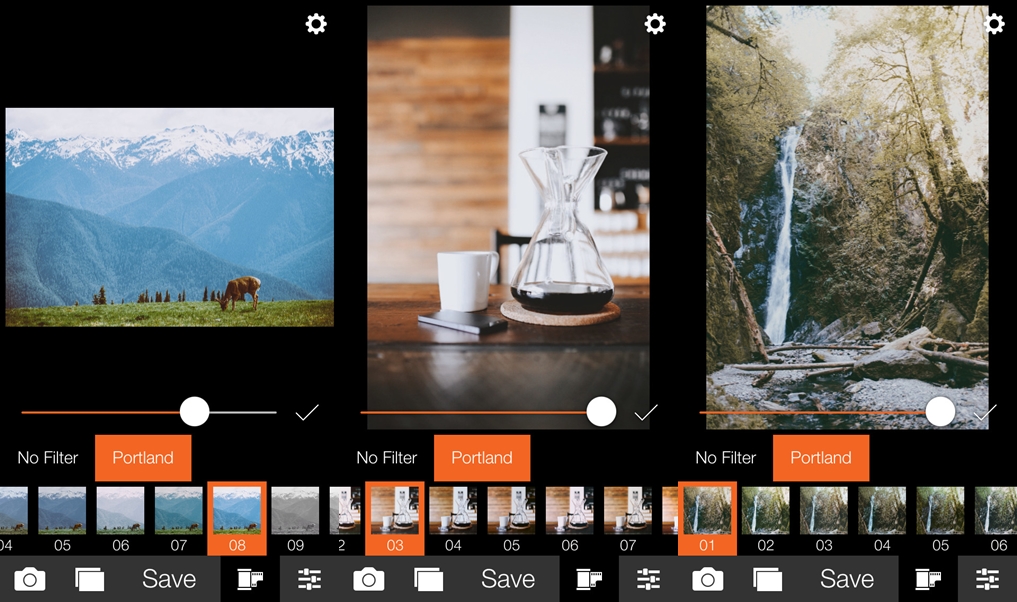Confirm filter with checkmark on waterfall screen

tap(985, 413)
